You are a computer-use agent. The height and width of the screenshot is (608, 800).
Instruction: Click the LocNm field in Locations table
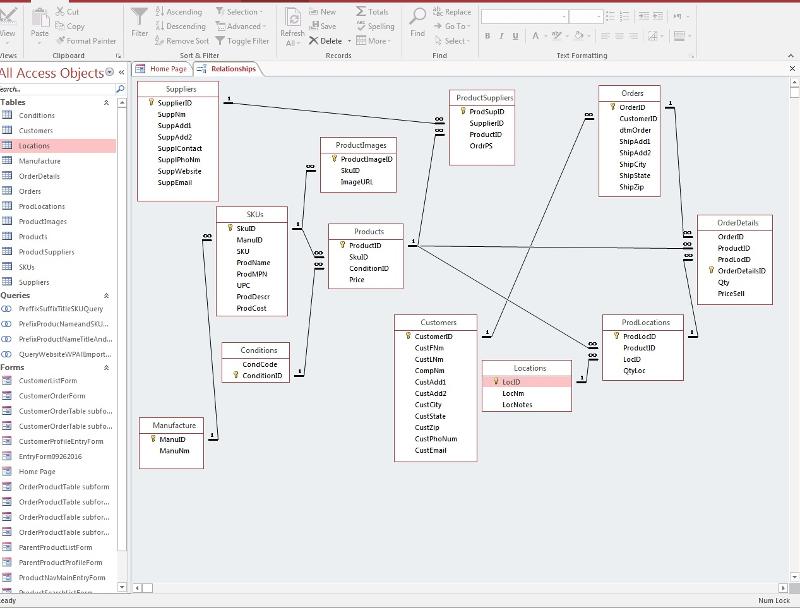click(513, 393)
